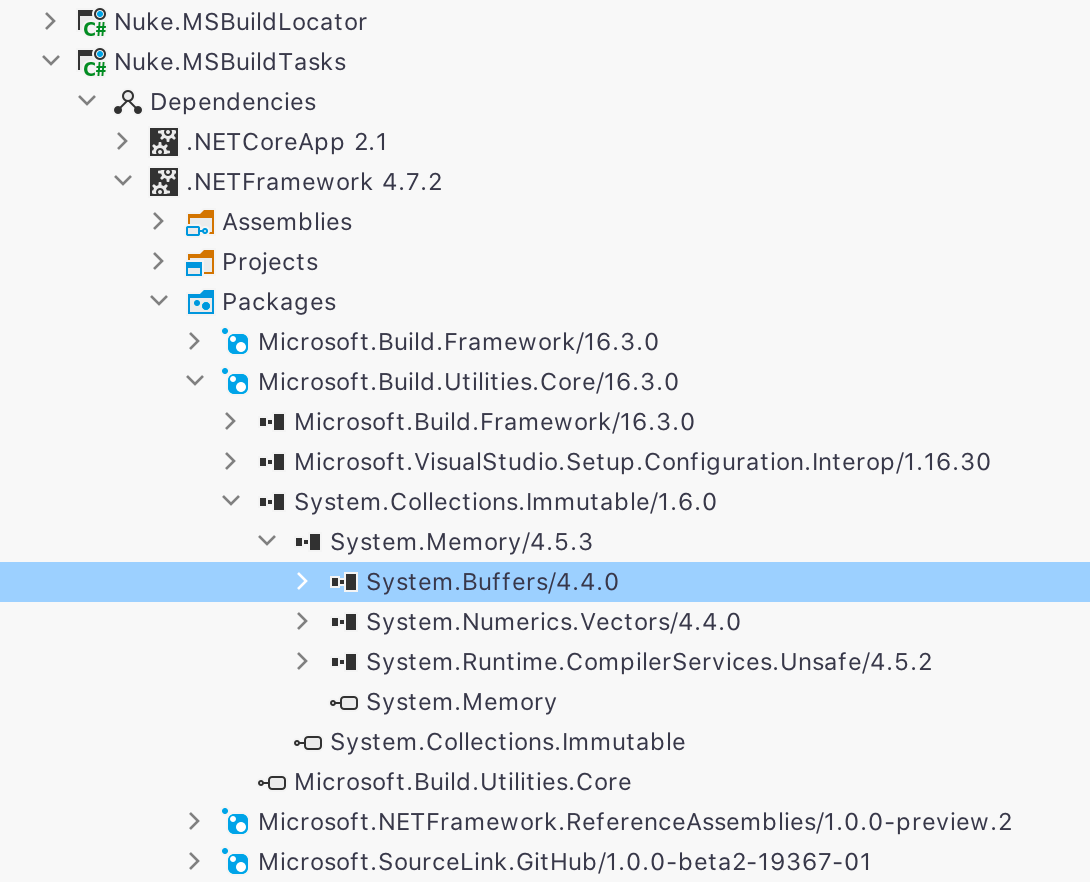
Task: Collapse the Dependencies node
Action: 87,101
